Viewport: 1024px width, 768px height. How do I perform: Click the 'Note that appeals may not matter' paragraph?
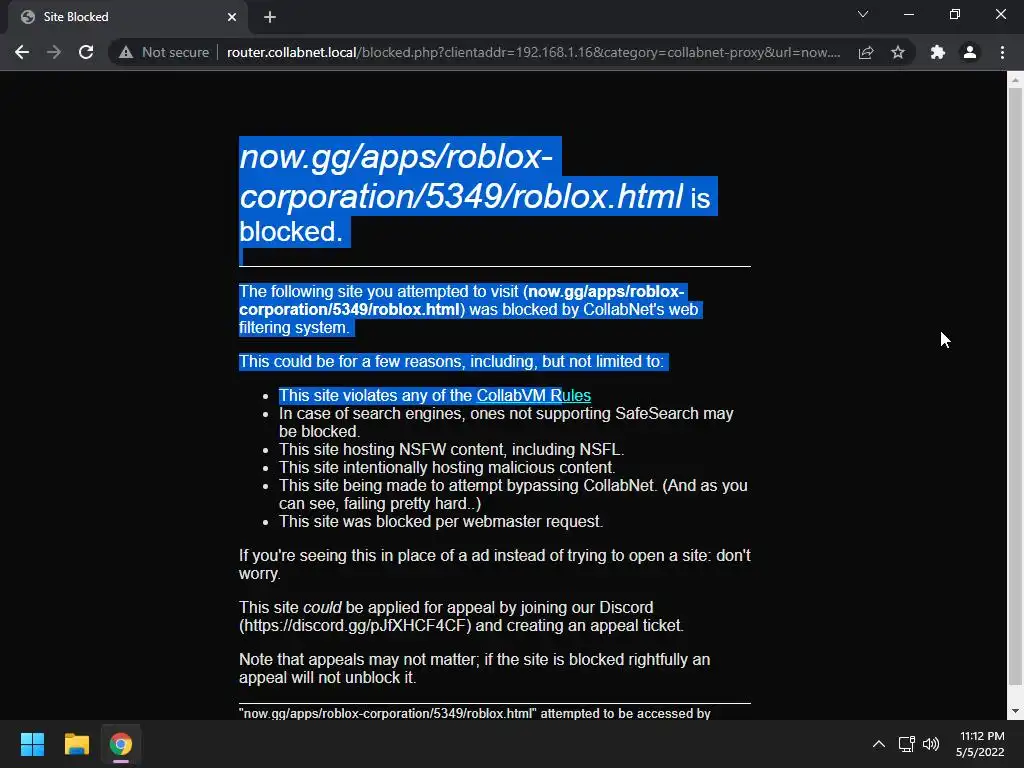point(474,669)
